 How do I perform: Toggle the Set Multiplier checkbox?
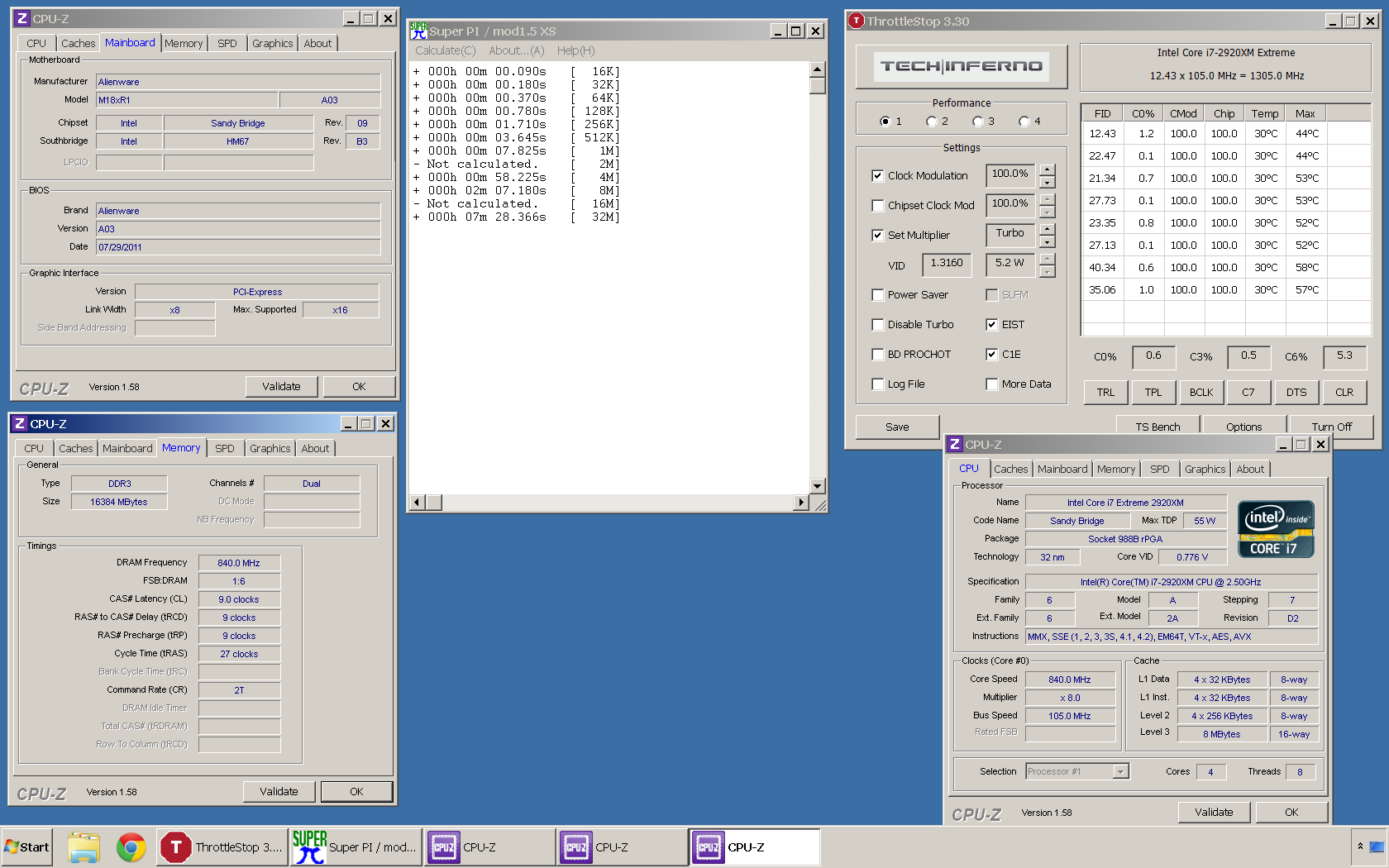click(877, 235)
